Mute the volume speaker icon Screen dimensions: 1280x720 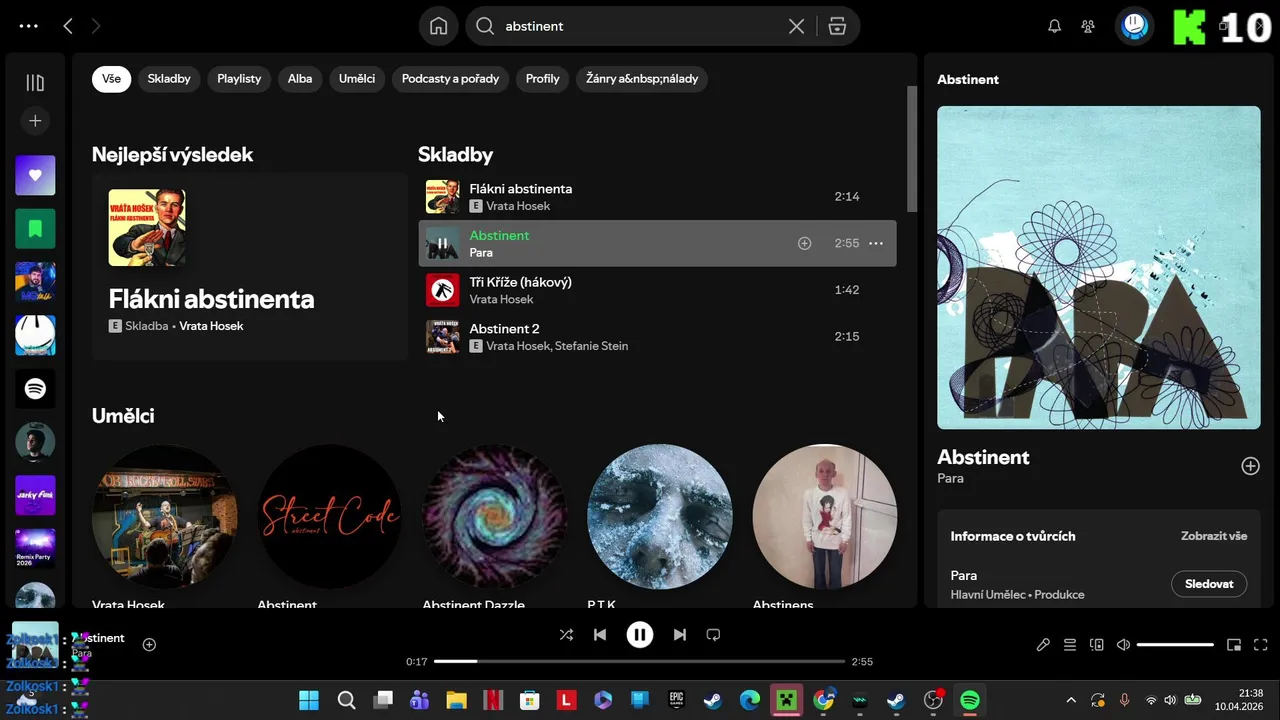(1123, 645)
